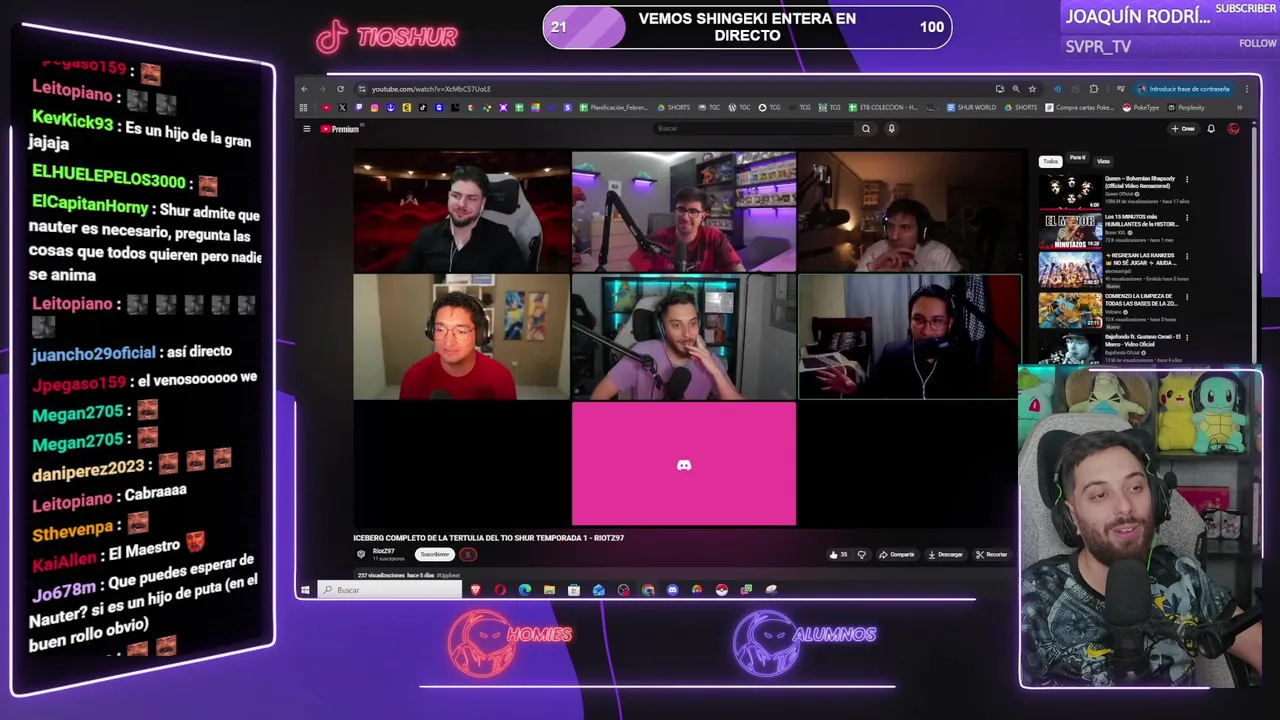Open File Explorer from the taskbar
Screen dimensions: 1280x720
(x=549, y=590)
